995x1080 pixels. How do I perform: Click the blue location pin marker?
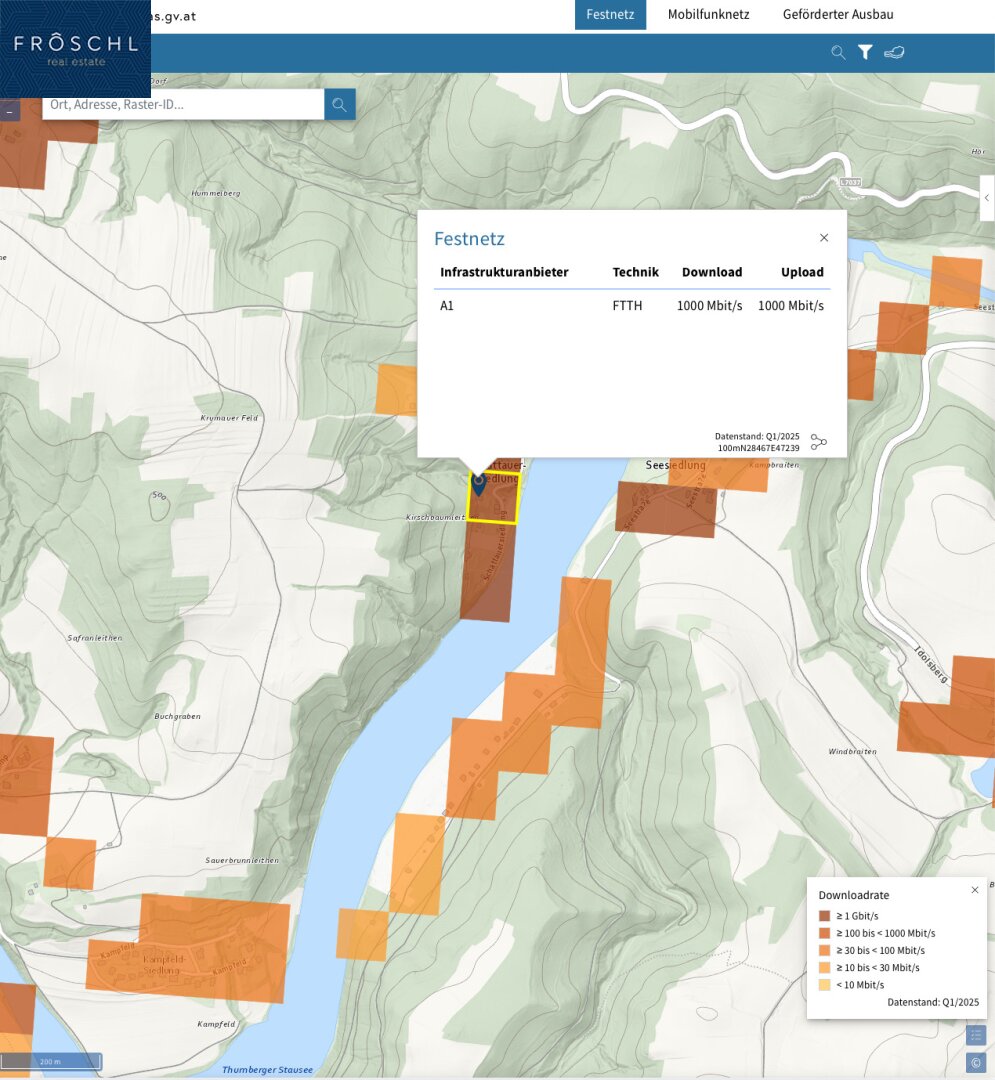(478, 485)
